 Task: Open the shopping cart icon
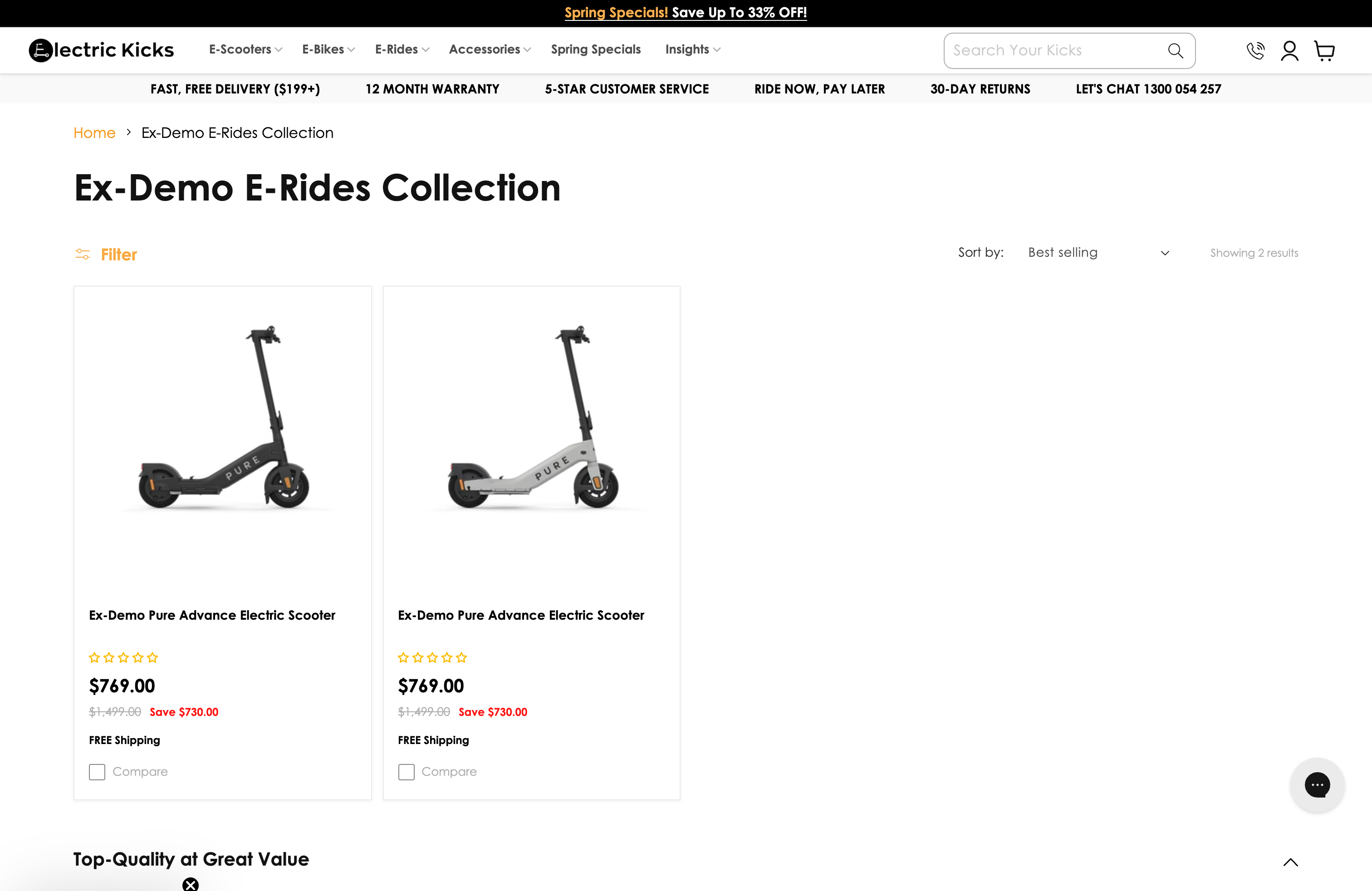(1324, 51)
